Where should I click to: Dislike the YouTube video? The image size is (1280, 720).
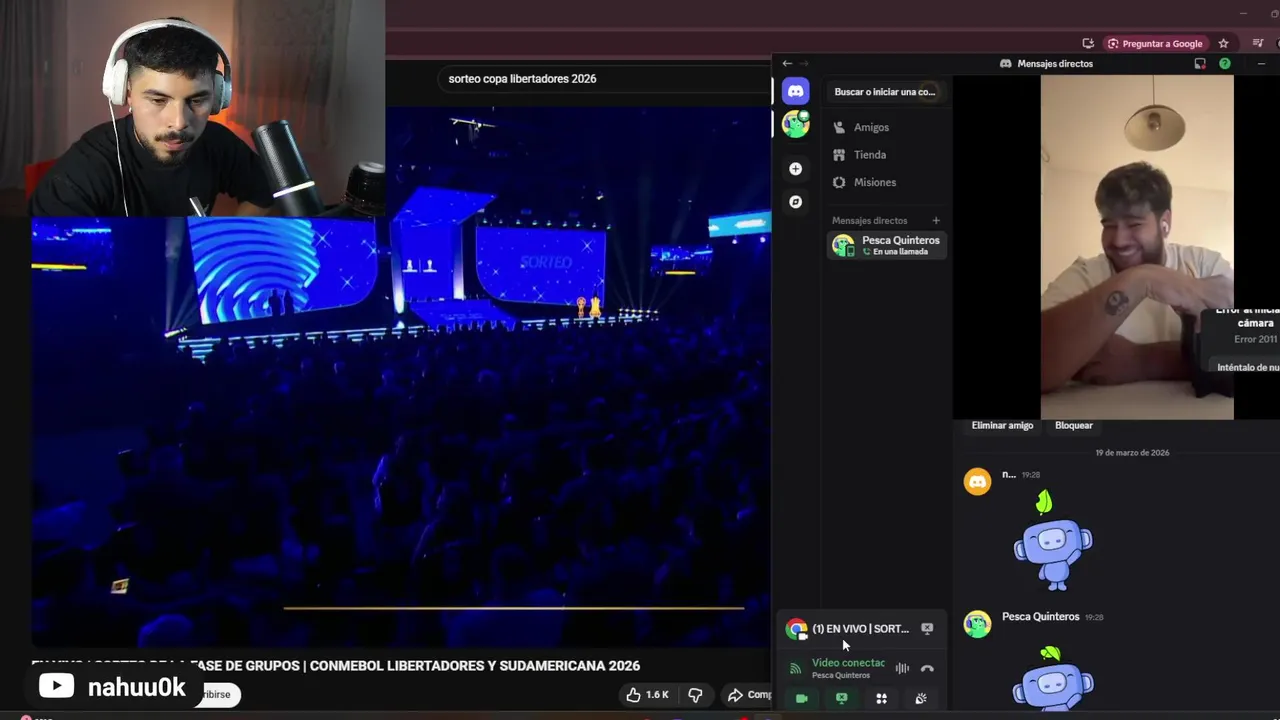(695, 695)
